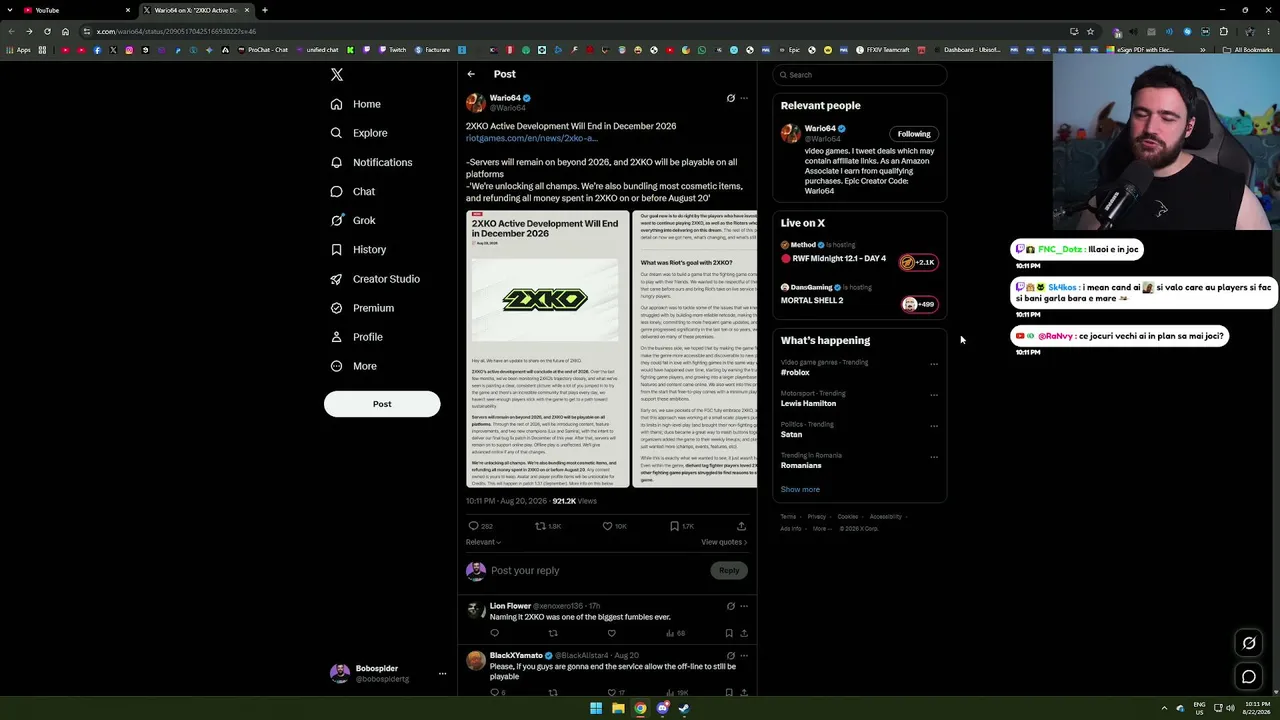This screenshot has width=1280, height=720.
Task: Click the Grok icon on Wario64's post
Action: click(x=730, y=98)
